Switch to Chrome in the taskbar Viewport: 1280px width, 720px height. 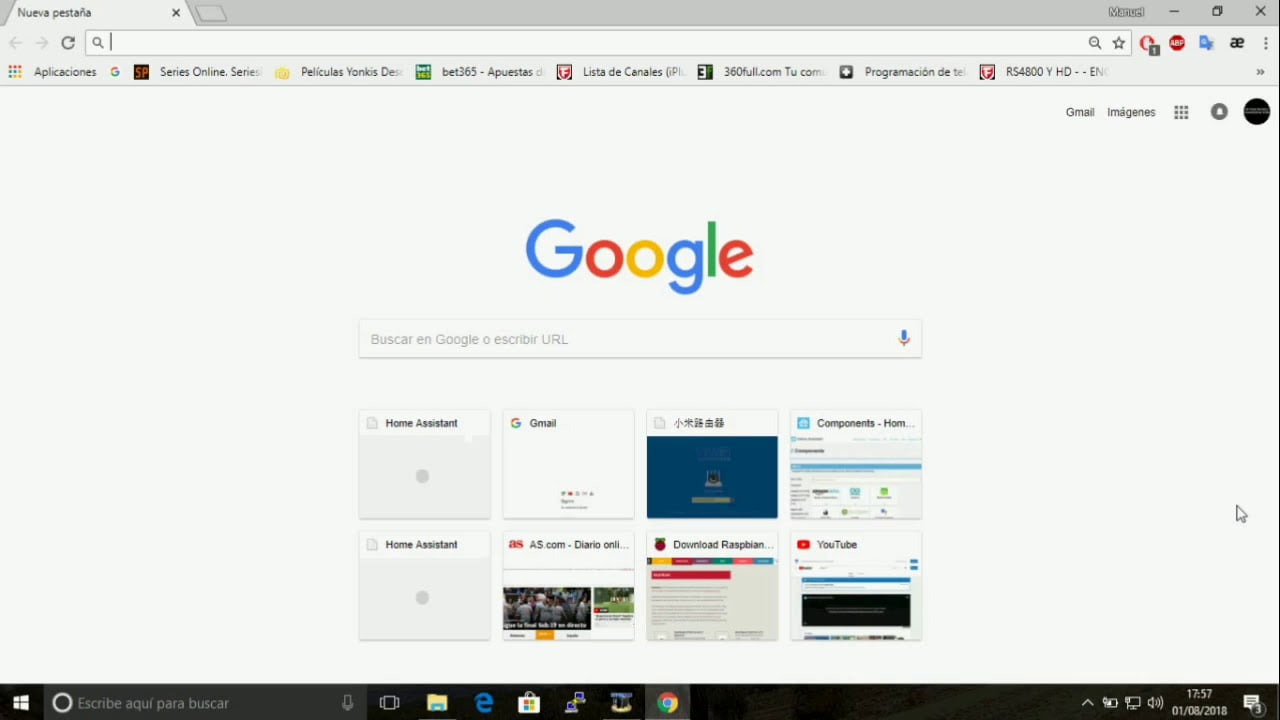point(667,703)
